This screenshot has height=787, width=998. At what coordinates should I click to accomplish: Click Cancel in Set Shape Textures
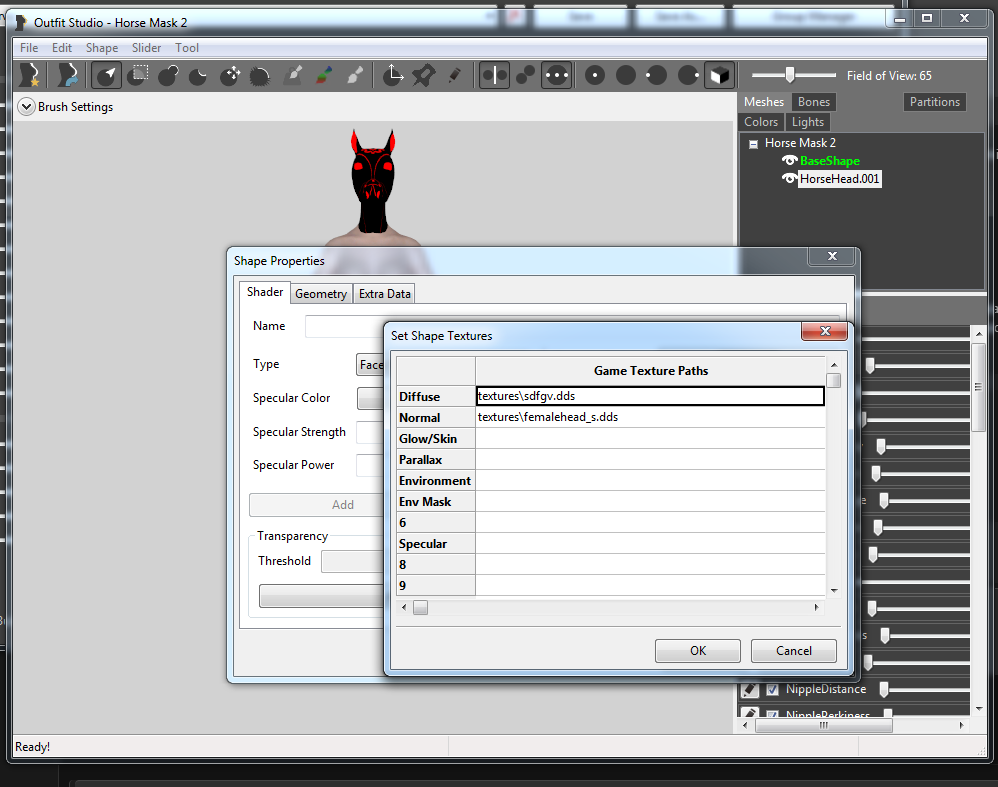coord(794,651)
